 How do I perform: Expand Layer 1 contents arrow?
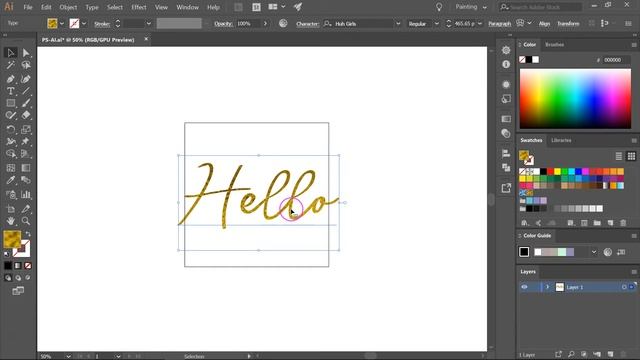click(x=547, y=287)
